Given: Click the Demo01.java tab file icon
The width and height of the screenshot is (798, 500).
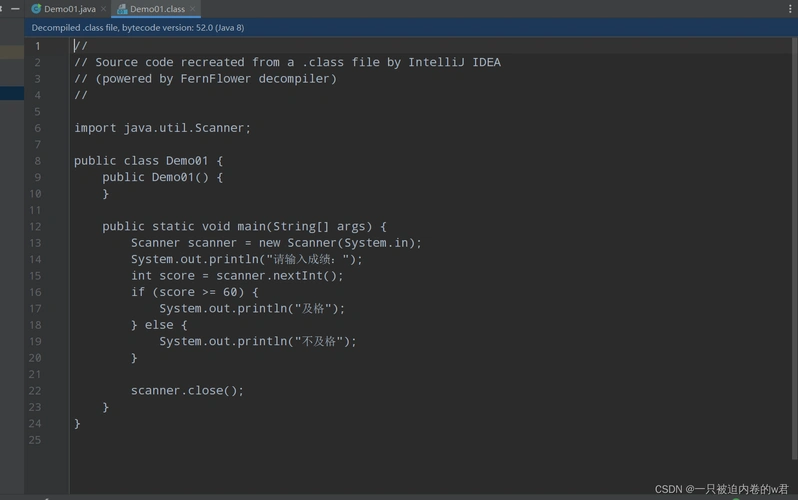Looking at the screenshot, I should (x=36, y=9).
